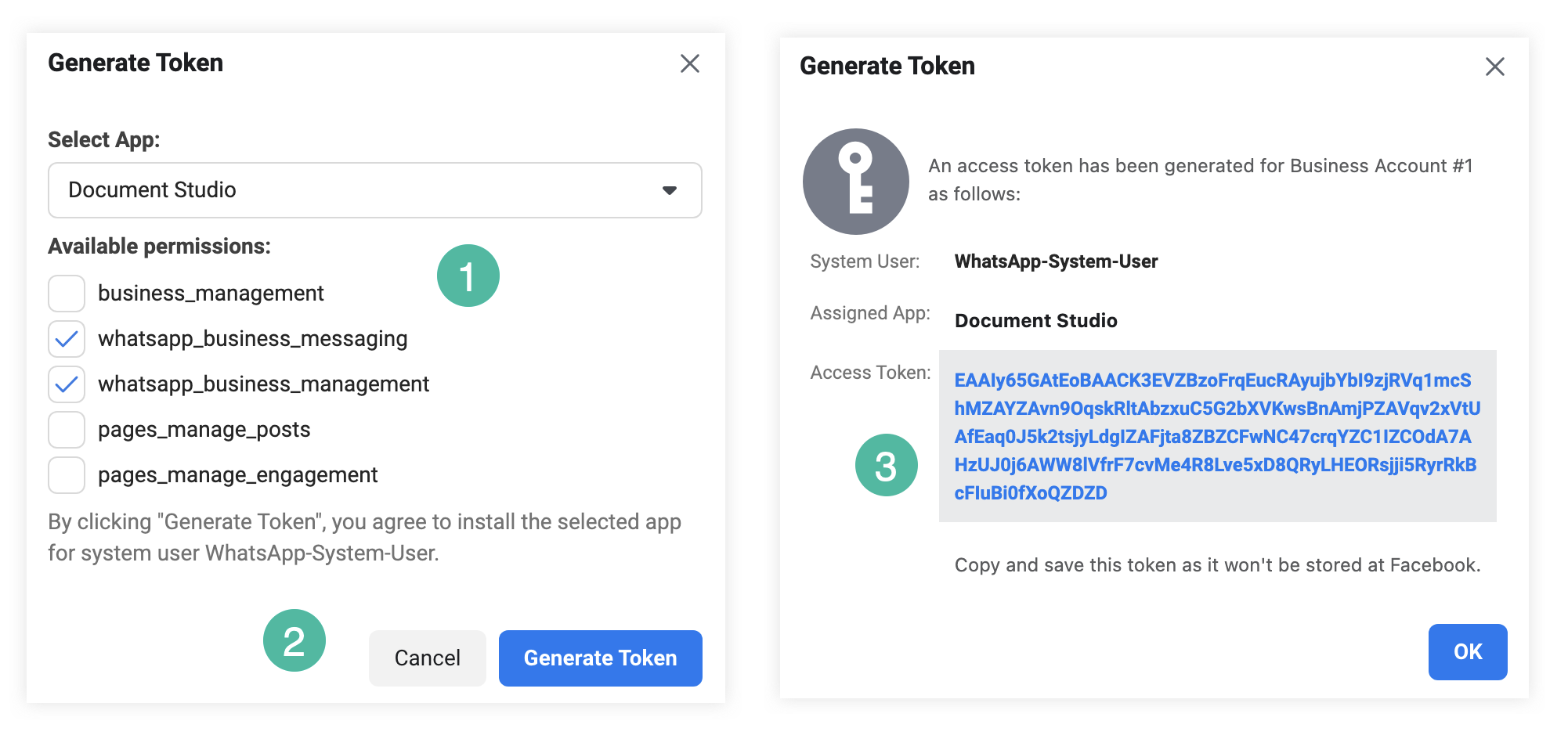Click the gray key icon
1568x739 pixels.
tap(856, 181)
